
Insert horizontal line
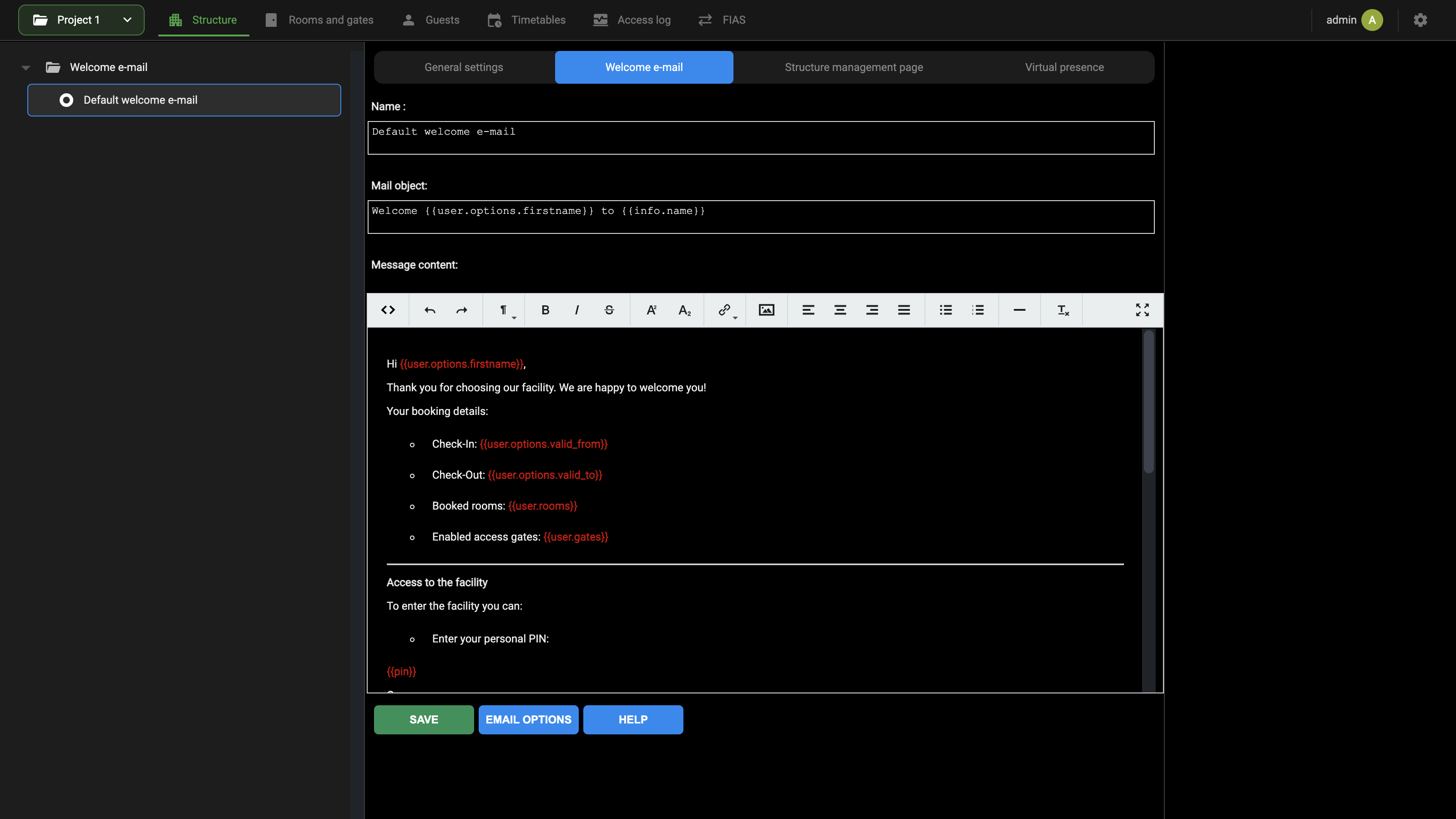[x=1020, y=310]
